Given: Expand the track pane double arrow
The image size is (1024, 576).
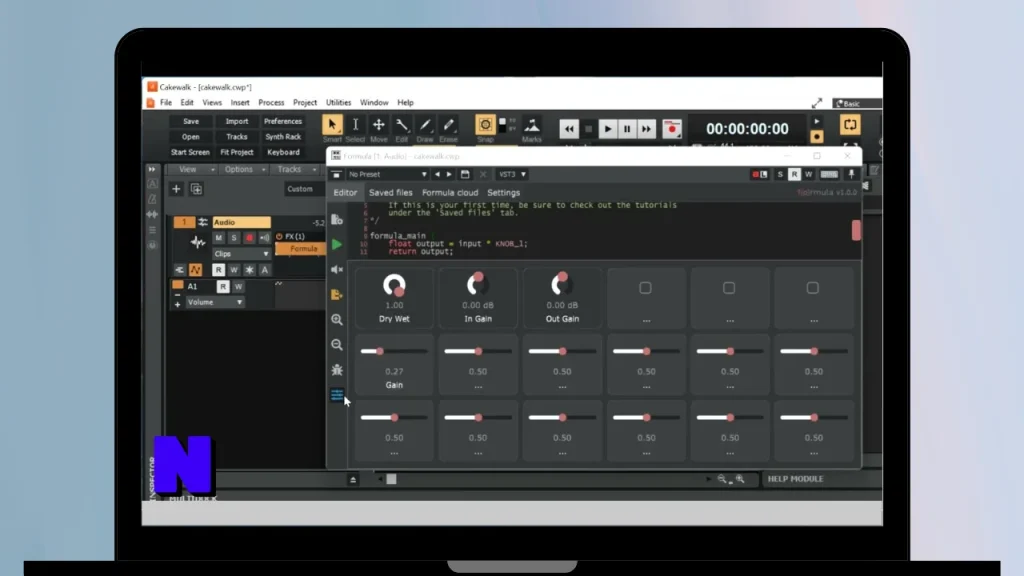Looking at the screenshot, I should (152, 169).
